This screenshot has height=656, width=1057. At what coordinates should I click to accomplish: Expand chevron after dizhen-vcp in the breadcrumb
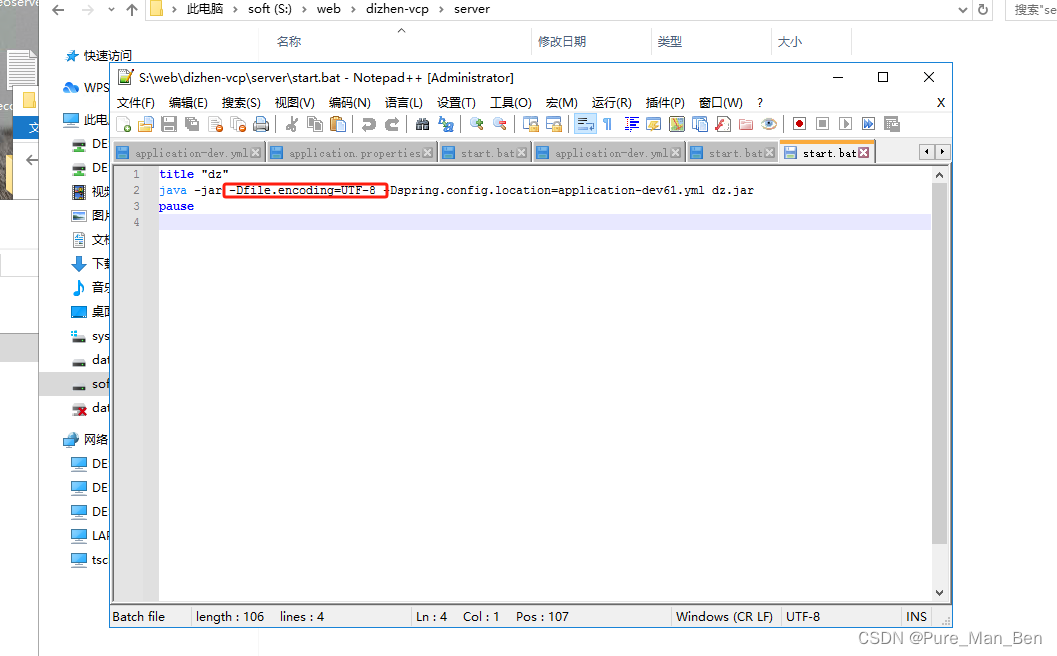pos(442,9)
